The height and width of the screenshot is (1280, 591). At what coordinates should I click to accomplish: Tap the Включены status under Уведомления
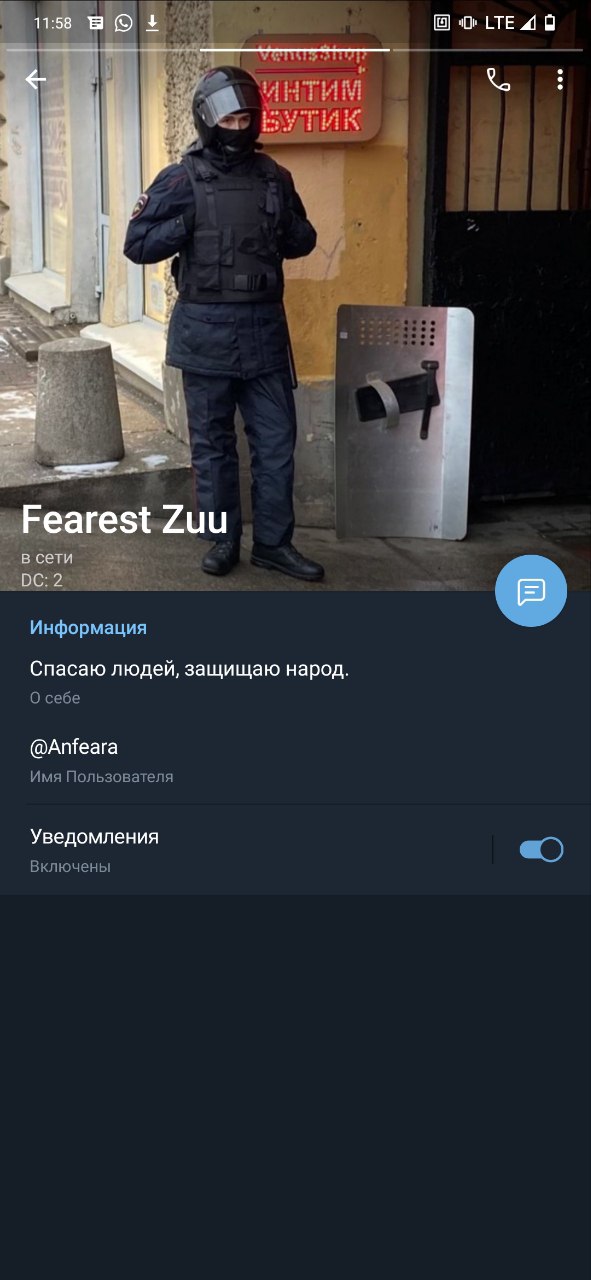(x=70, y=867)
